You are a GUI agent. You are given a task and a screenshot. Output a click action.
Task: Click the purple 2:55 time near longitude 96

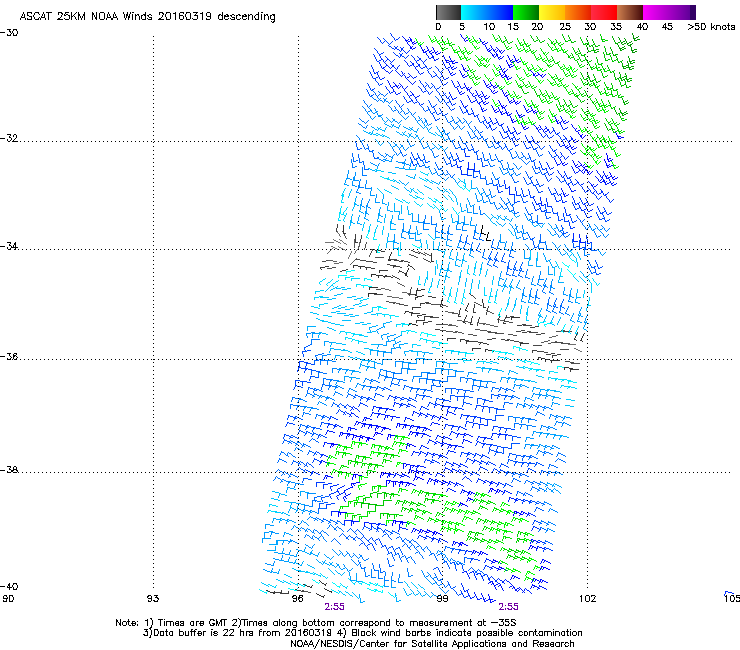coord(334,607)
